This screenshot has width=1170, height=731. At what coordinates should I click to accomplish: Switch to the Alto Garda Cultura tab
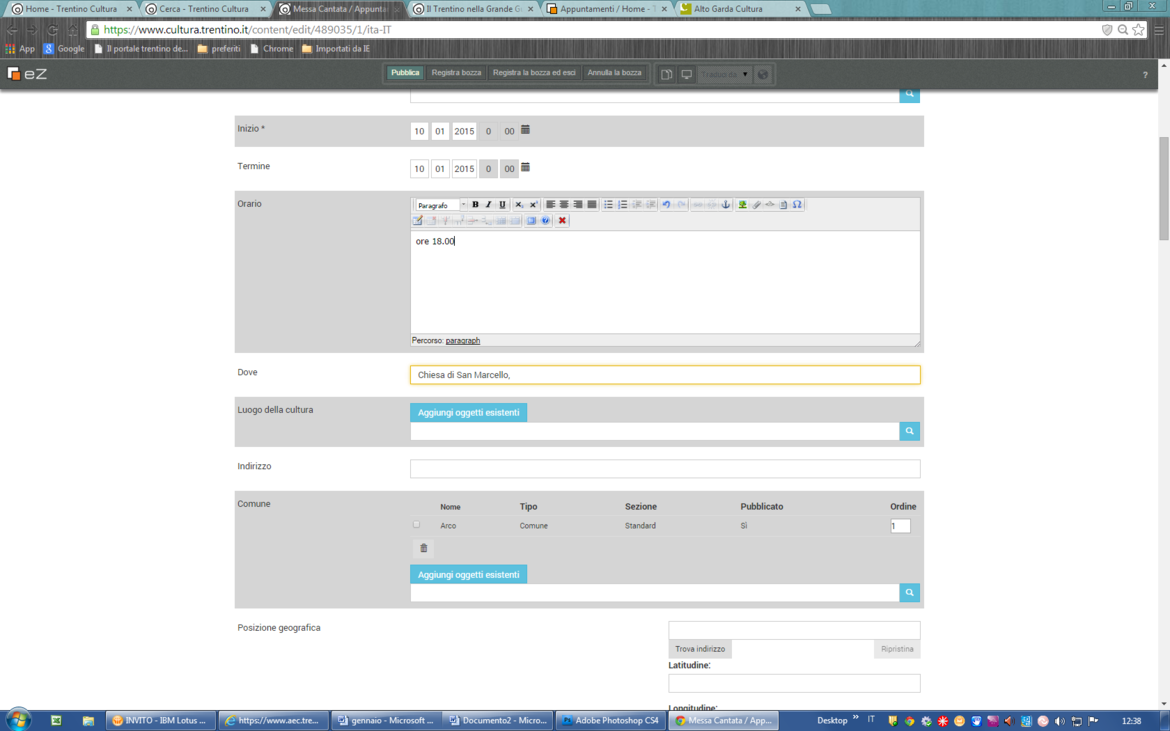click(x=738, y=9)
